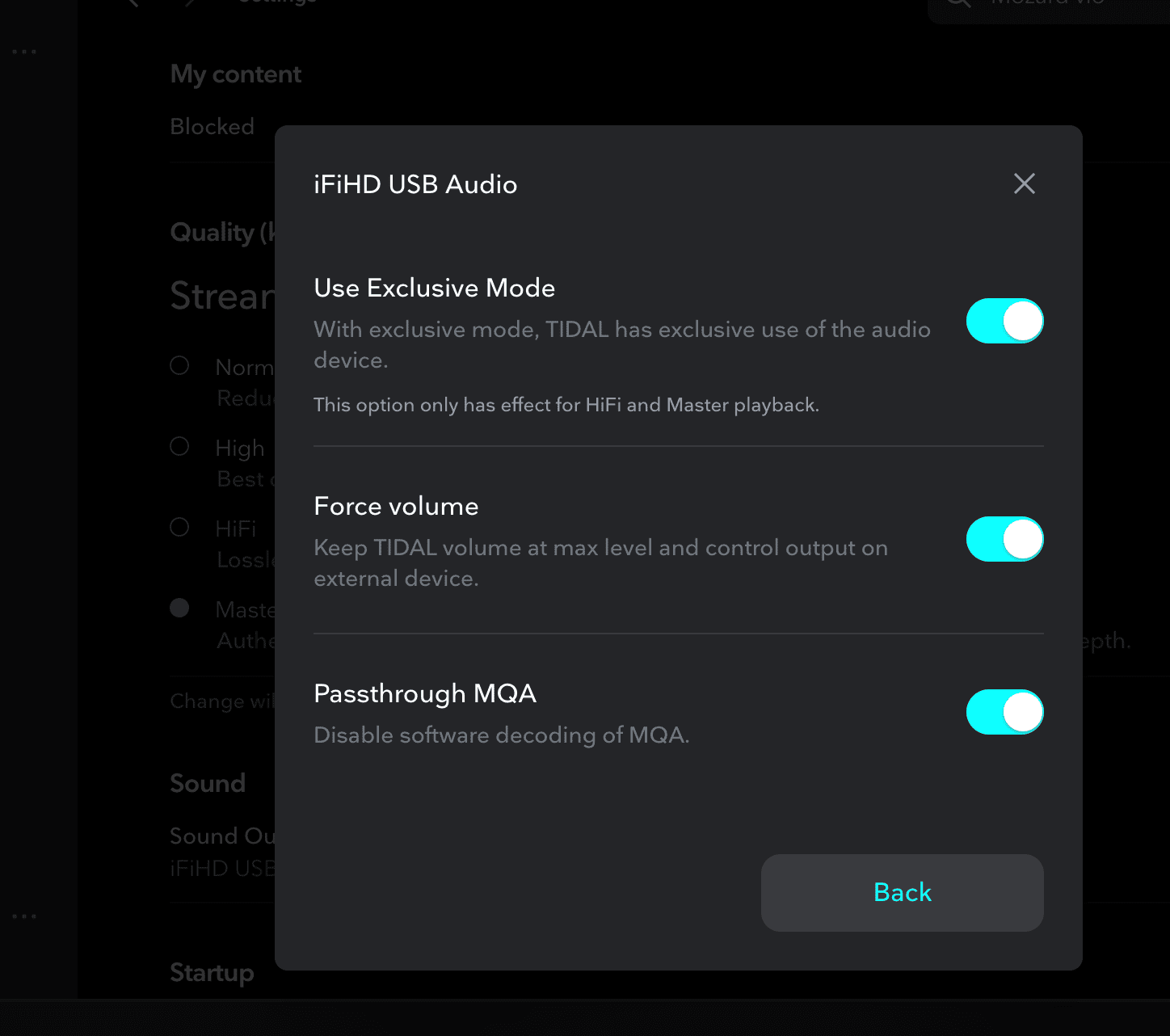Select the Normal streaming quality radio
The width and height of the screenshot is (1170, 1036).
pyautogui.click(x=179, y=365)
